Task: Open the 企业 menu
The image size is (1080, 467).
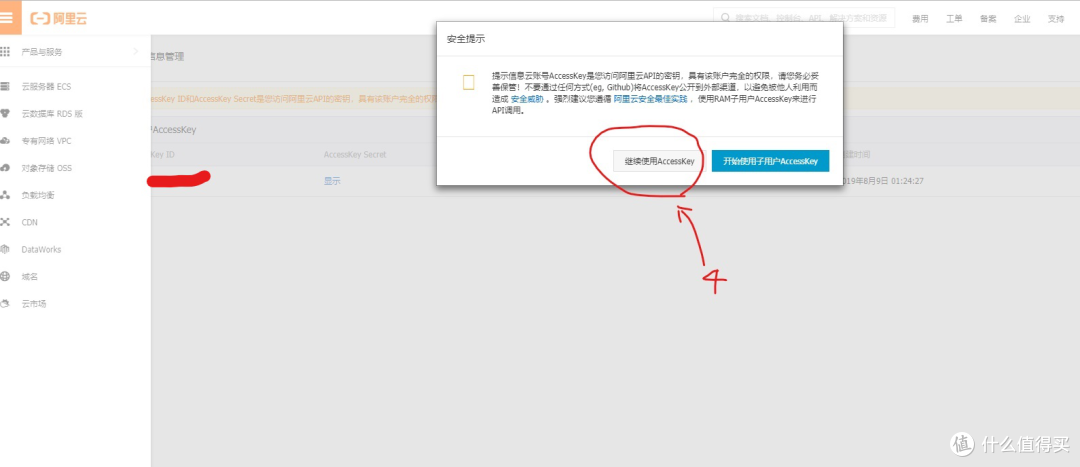Action: (x=1022, y=19)
